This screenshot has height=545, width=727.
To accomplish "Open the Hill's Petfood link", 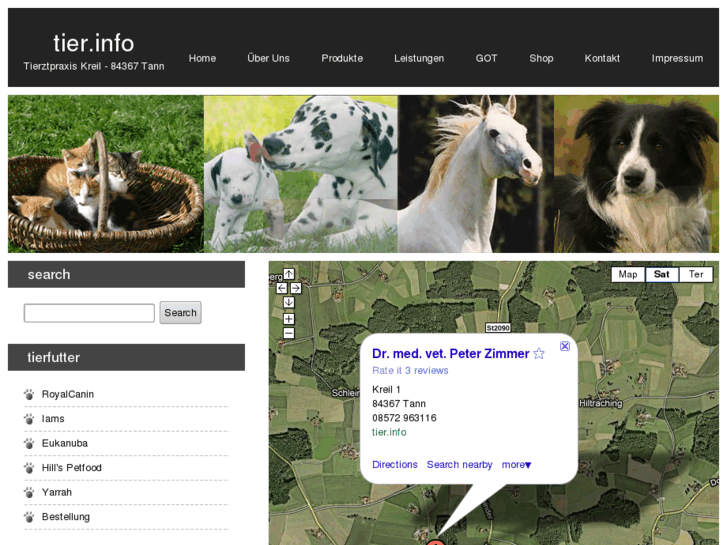I will (x=71, y=468).
